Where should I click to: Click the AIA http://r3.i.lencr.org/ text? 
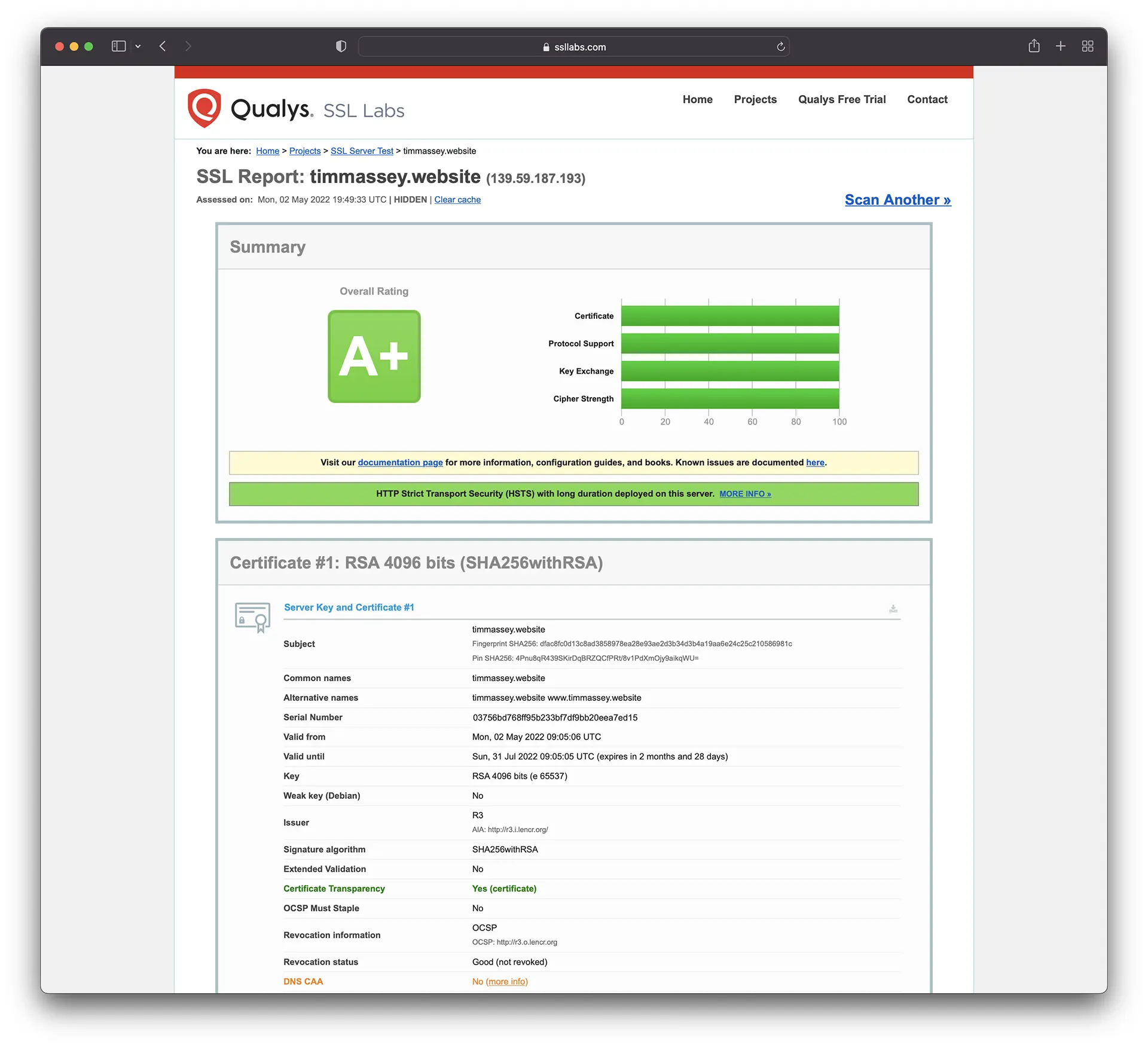[510, 830]
